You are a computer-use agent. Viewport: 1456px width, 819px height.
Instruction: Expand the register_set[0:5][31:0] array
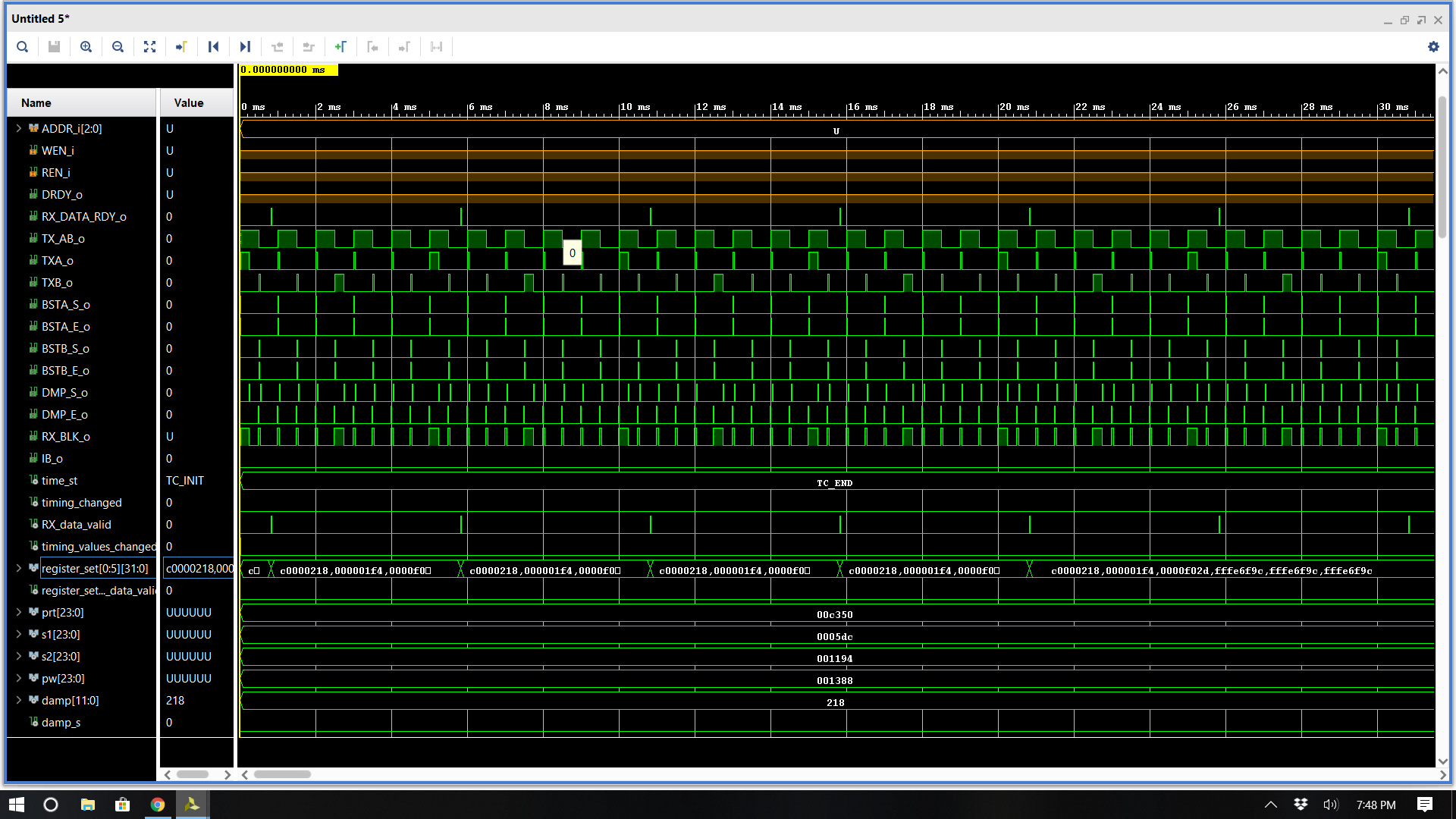pos(18,568)
